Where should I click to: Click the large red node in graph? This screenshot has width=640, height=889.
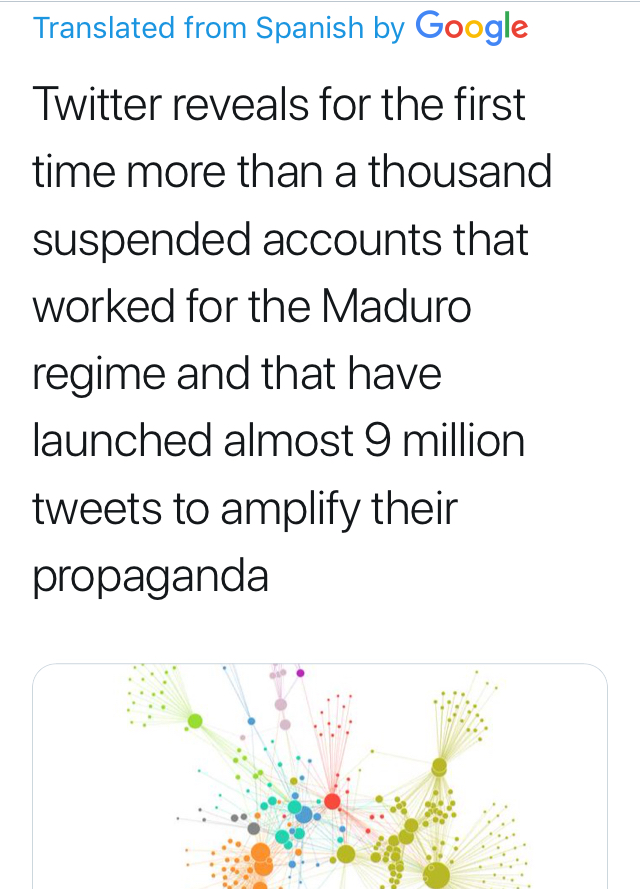[x=332, y=801]
